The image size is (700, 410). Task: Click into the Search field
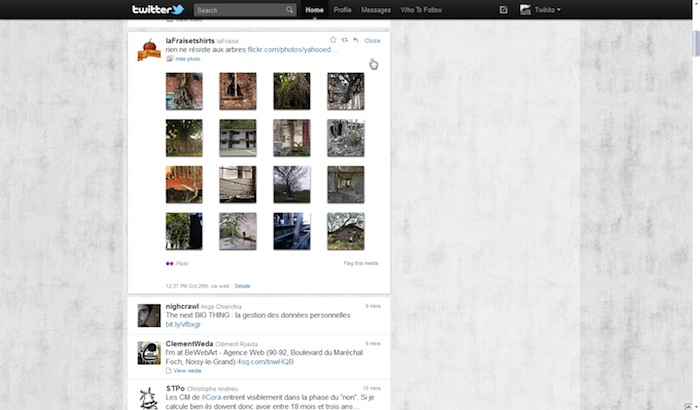tap(239, 10)
